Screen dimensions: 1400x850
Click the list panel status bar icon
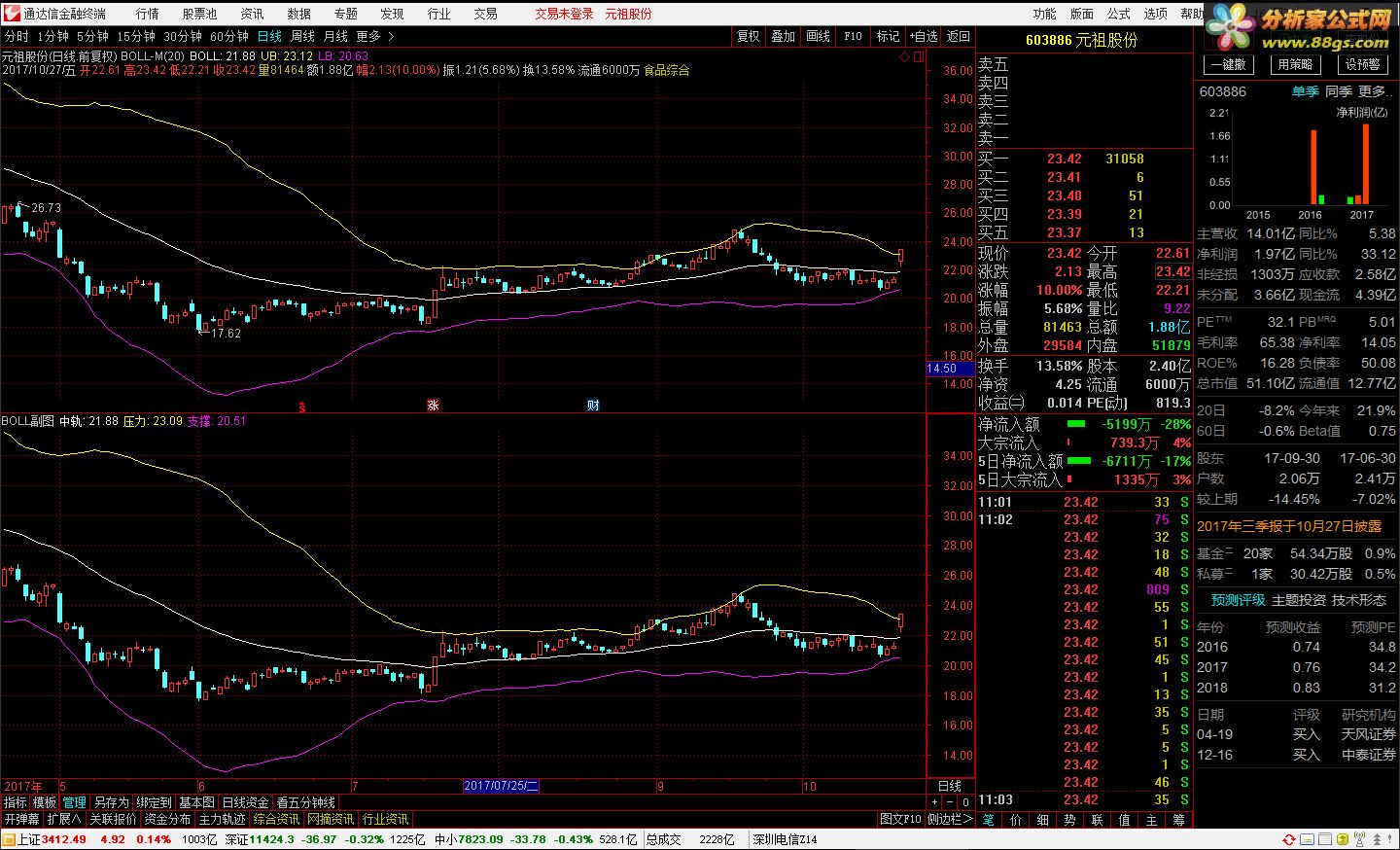(x=1324, y=839)
